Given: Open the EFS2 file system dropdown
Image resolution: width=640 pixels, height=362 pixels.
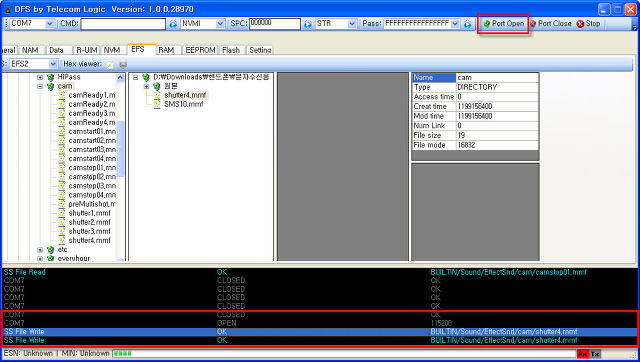Looking at the screenshot, I should (x=53, y=64).
